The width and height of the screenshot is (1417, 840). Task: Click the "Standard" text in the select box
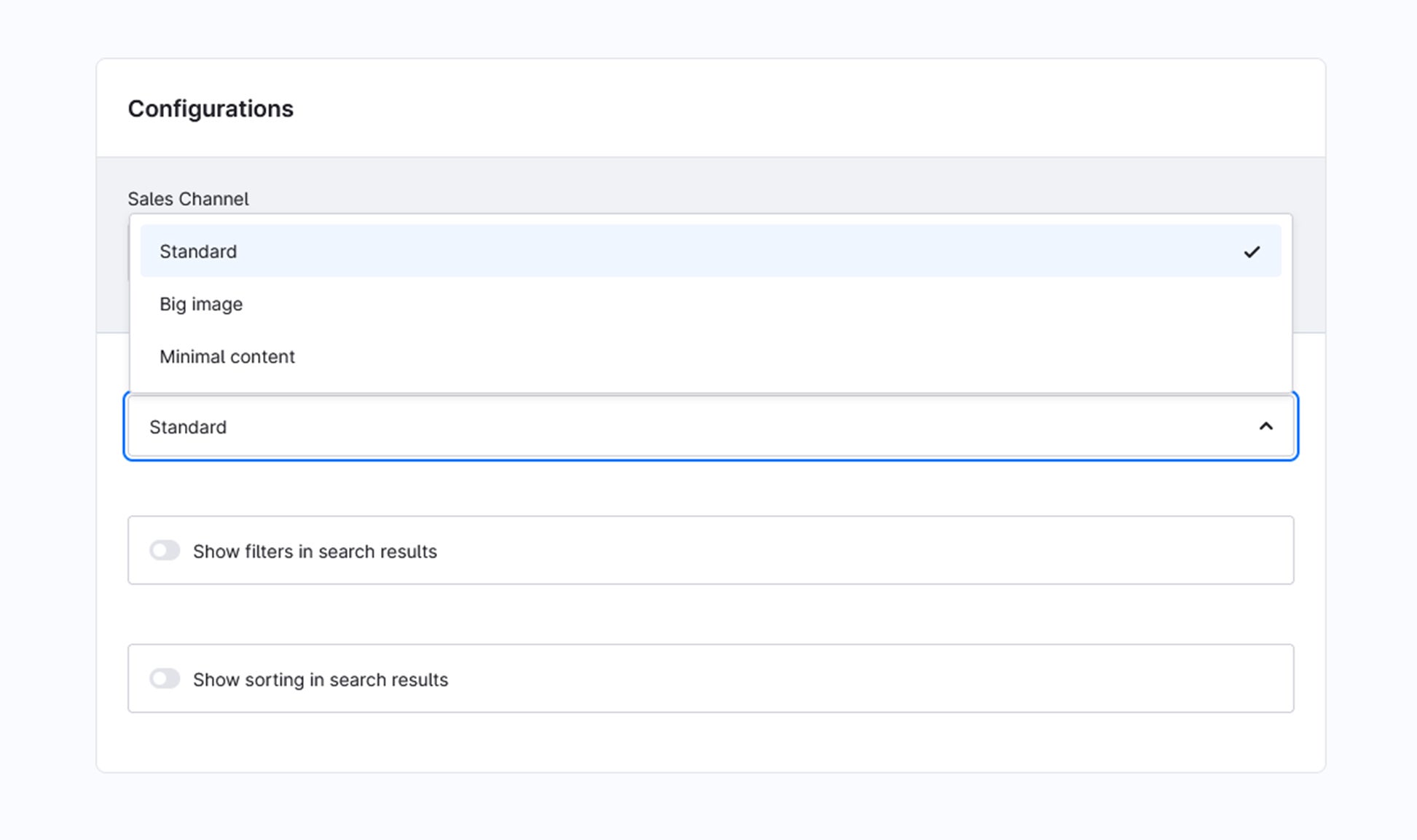[x=188, y=427]
